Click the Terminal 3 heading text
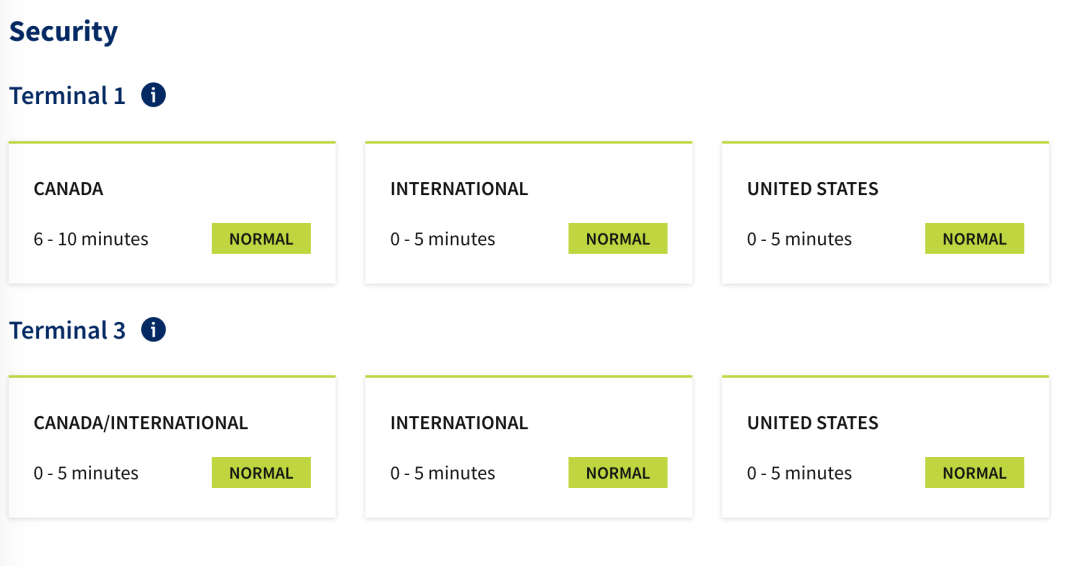This screenshot has height=566, width=1080. click(x=68, y=330)
